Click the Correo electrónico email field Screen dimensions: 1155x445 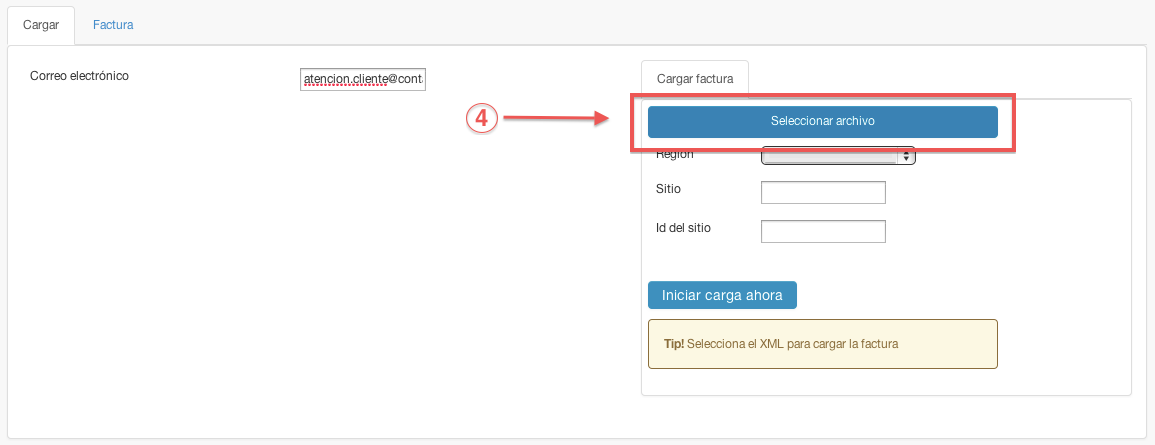click(x=363, y=79)
